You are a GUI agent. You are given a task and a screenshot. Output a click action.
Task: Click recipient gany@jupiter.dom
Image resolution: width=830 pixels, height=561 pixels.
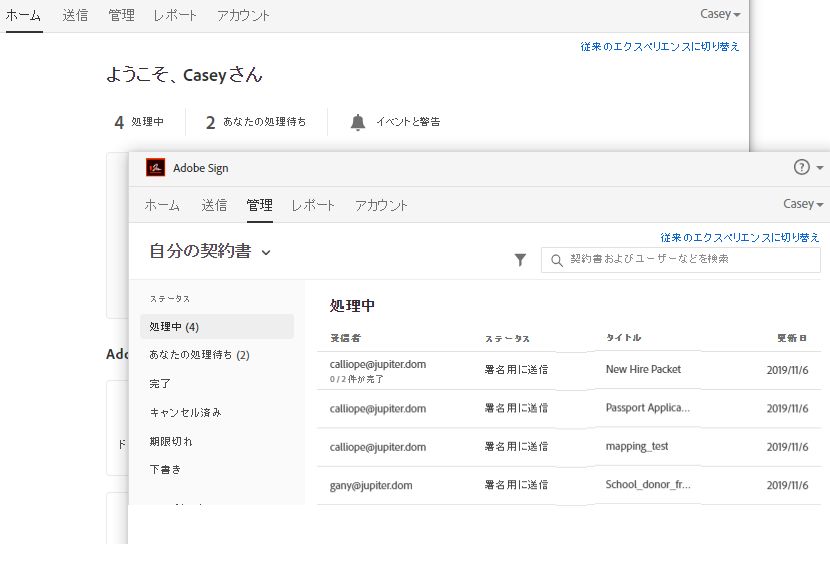[371, 485]
